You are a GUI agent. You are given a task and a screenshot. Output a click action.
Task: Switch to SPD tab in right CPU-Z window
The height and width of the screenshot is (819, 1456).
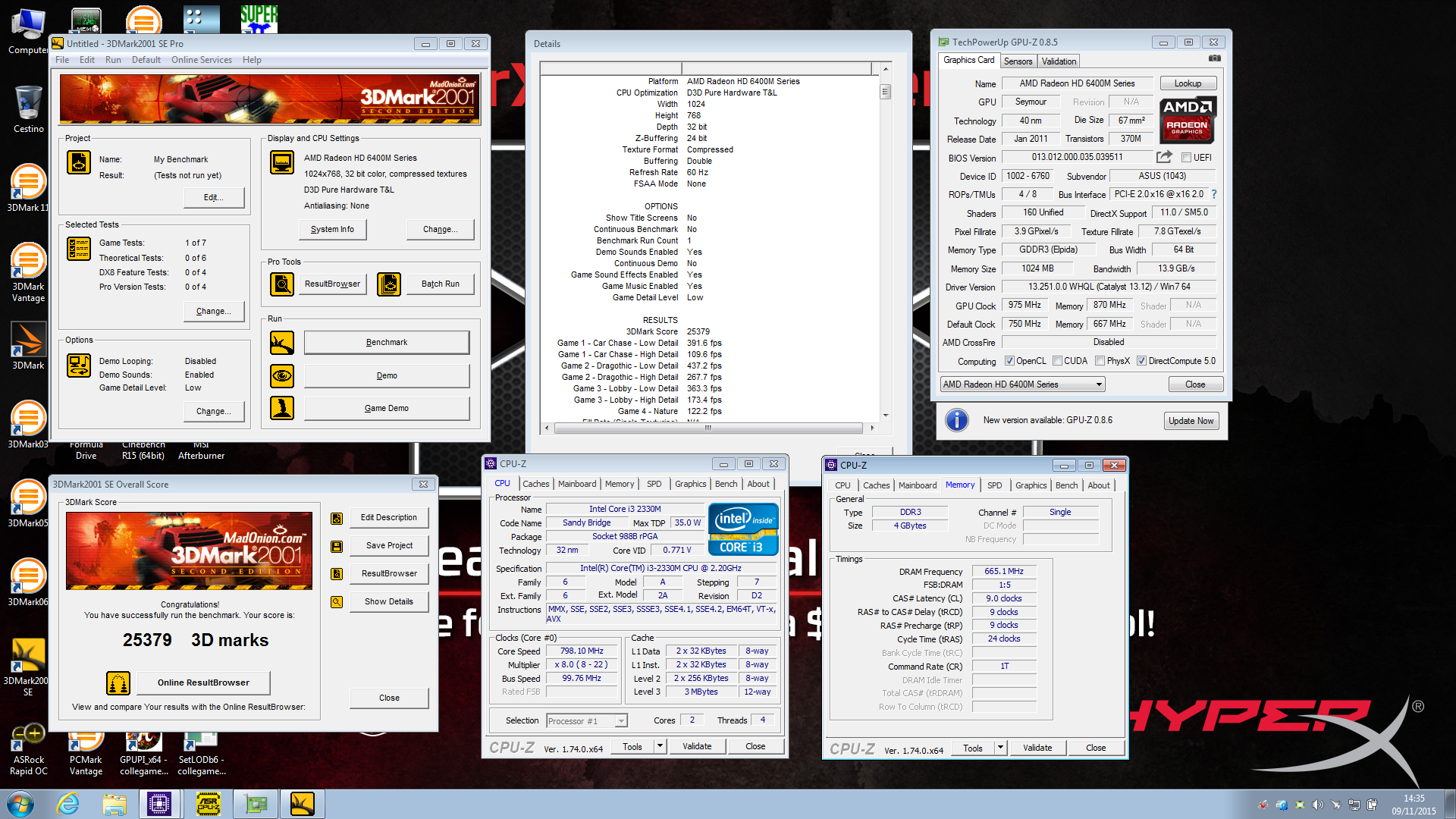[994, 485]
